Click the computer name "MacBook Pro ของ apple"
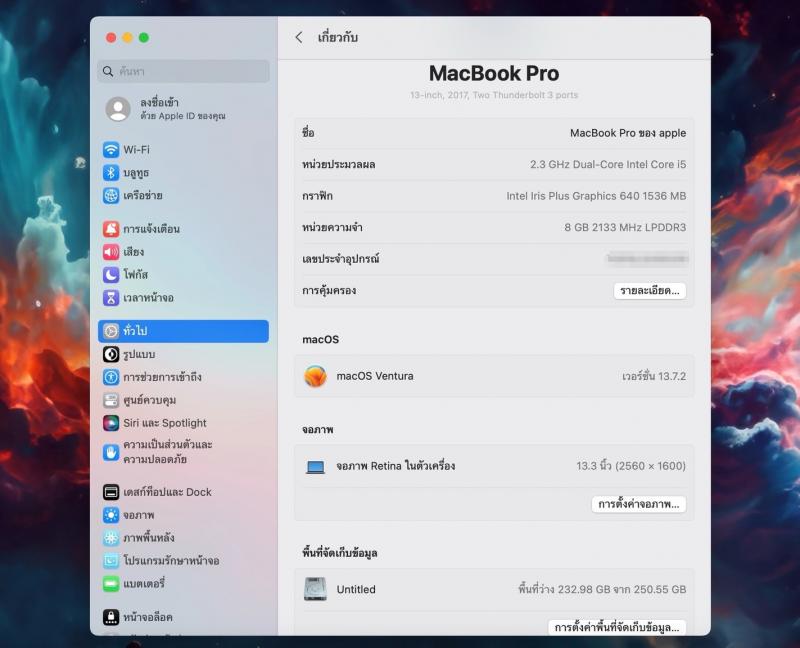The width and height of the screenshot is (800, 648). coord(628,133)
